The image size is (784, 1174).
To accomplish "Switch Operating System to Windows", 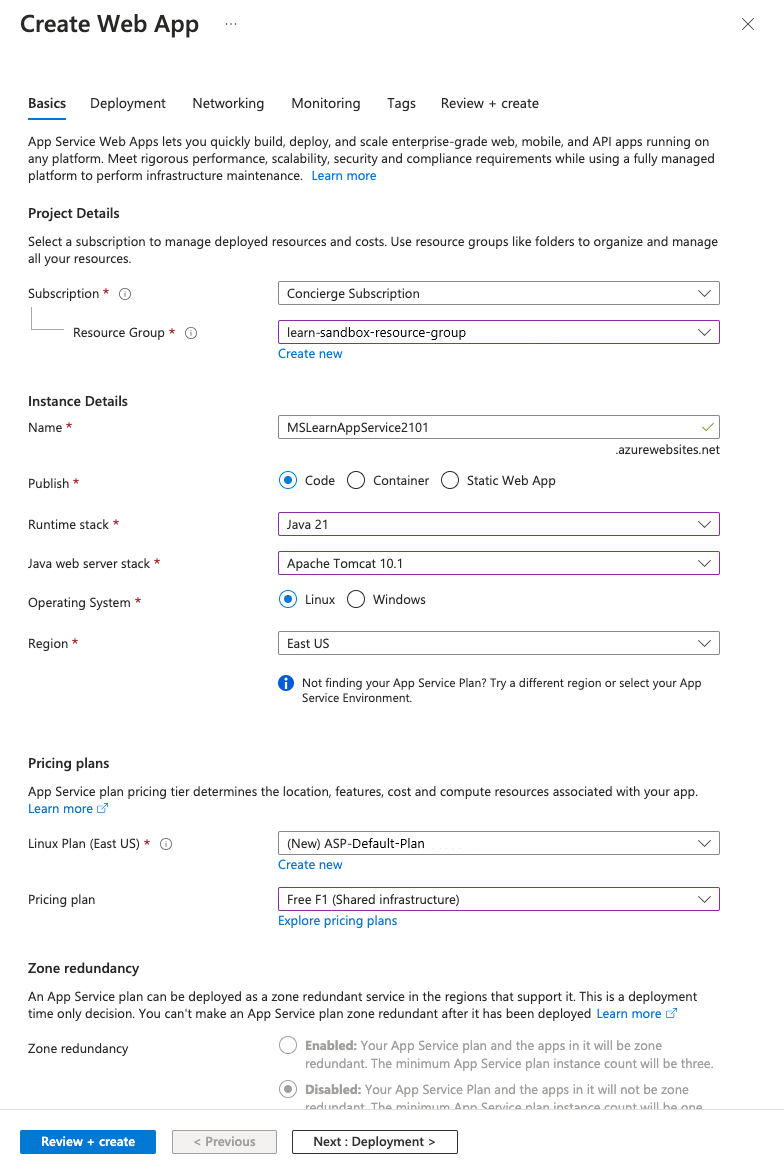I will coord(356,599).
